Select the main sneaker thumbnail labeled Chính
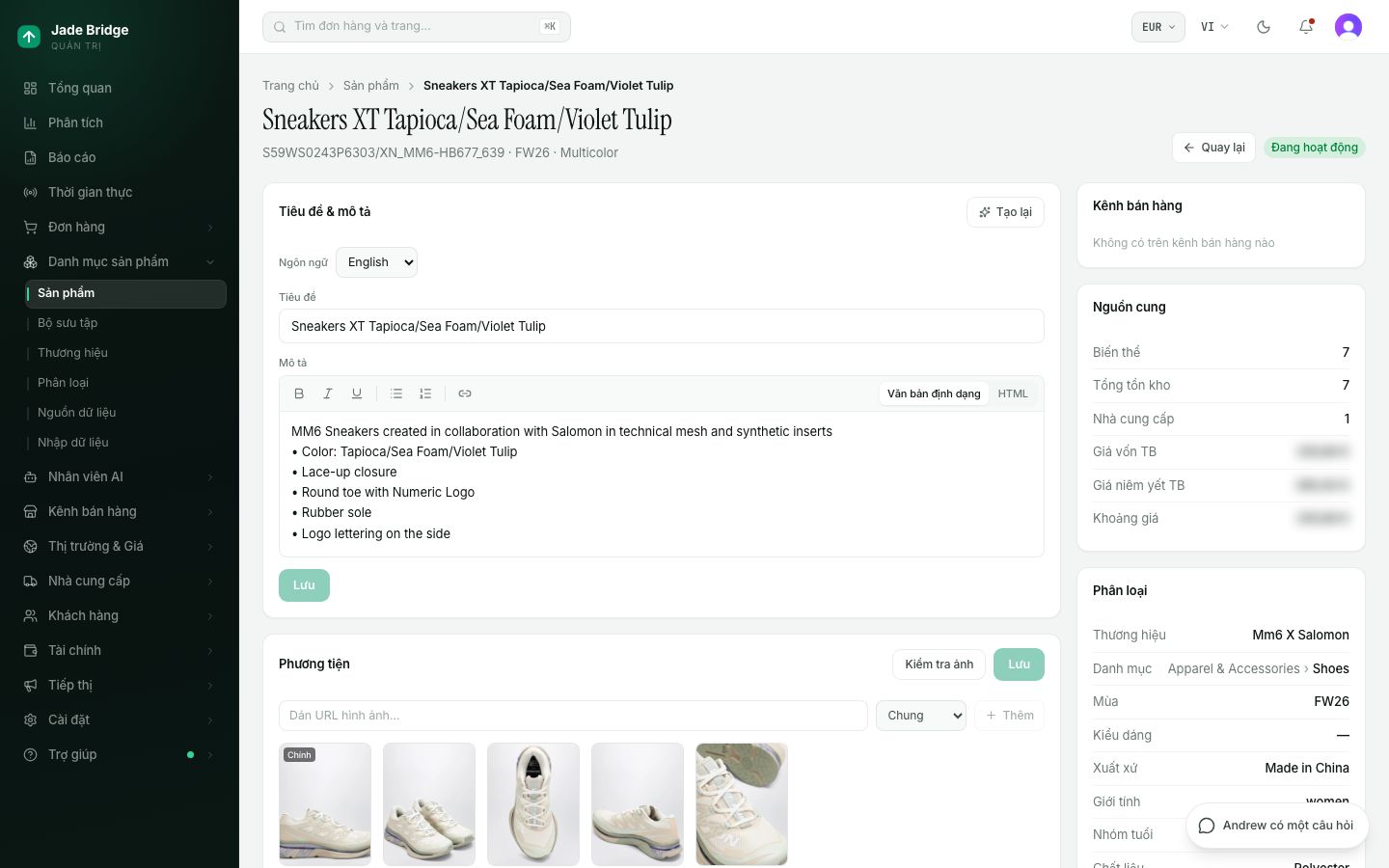The height and width of the screenshot is (868, 1389). click(x=325, y=804)
